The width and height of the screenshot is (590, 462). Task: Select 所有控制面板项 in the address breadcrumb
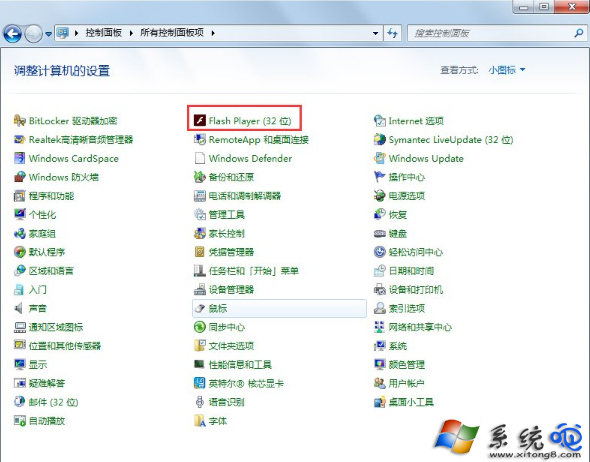(172, 33)
